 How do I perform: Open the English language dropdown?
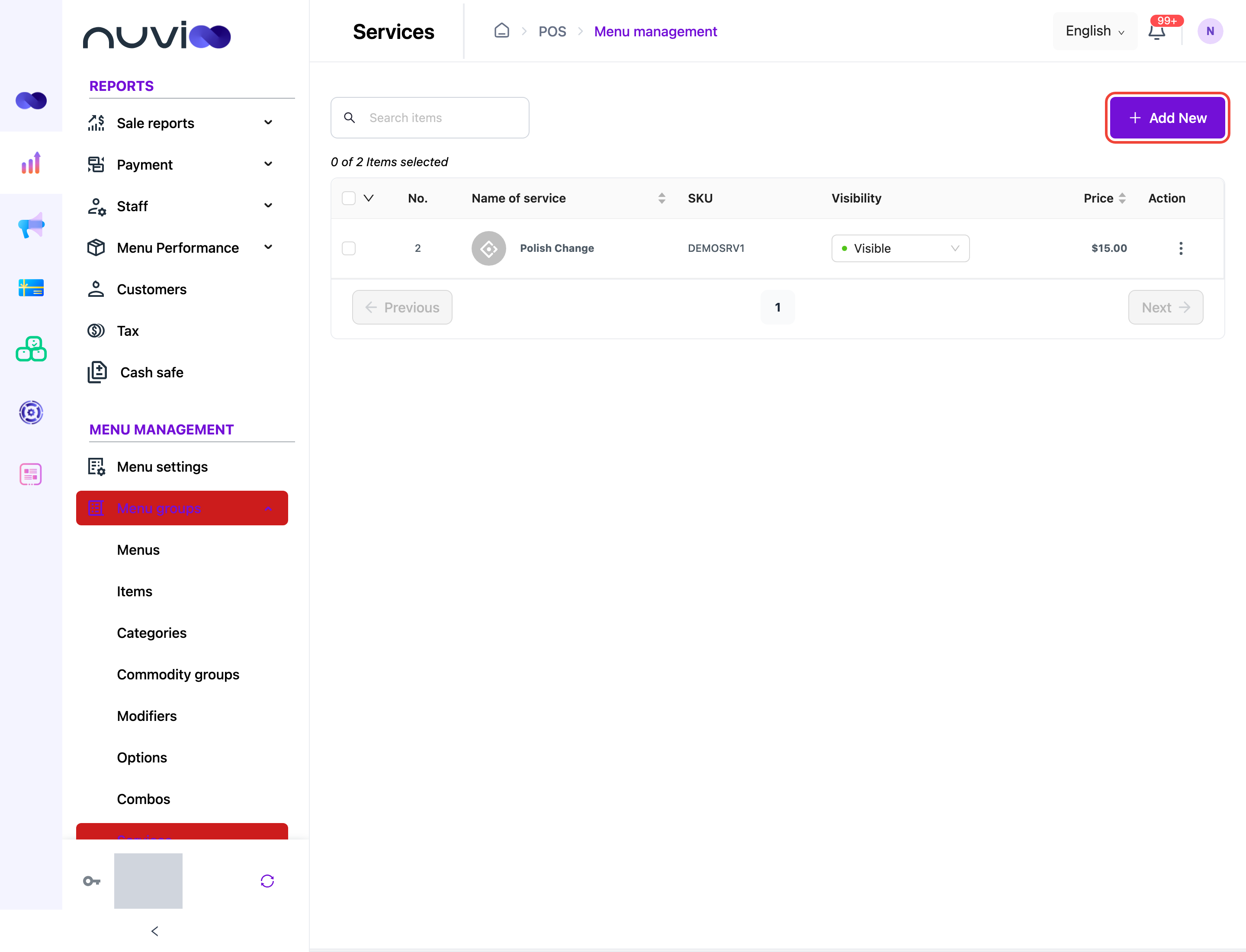(1094, 31)
